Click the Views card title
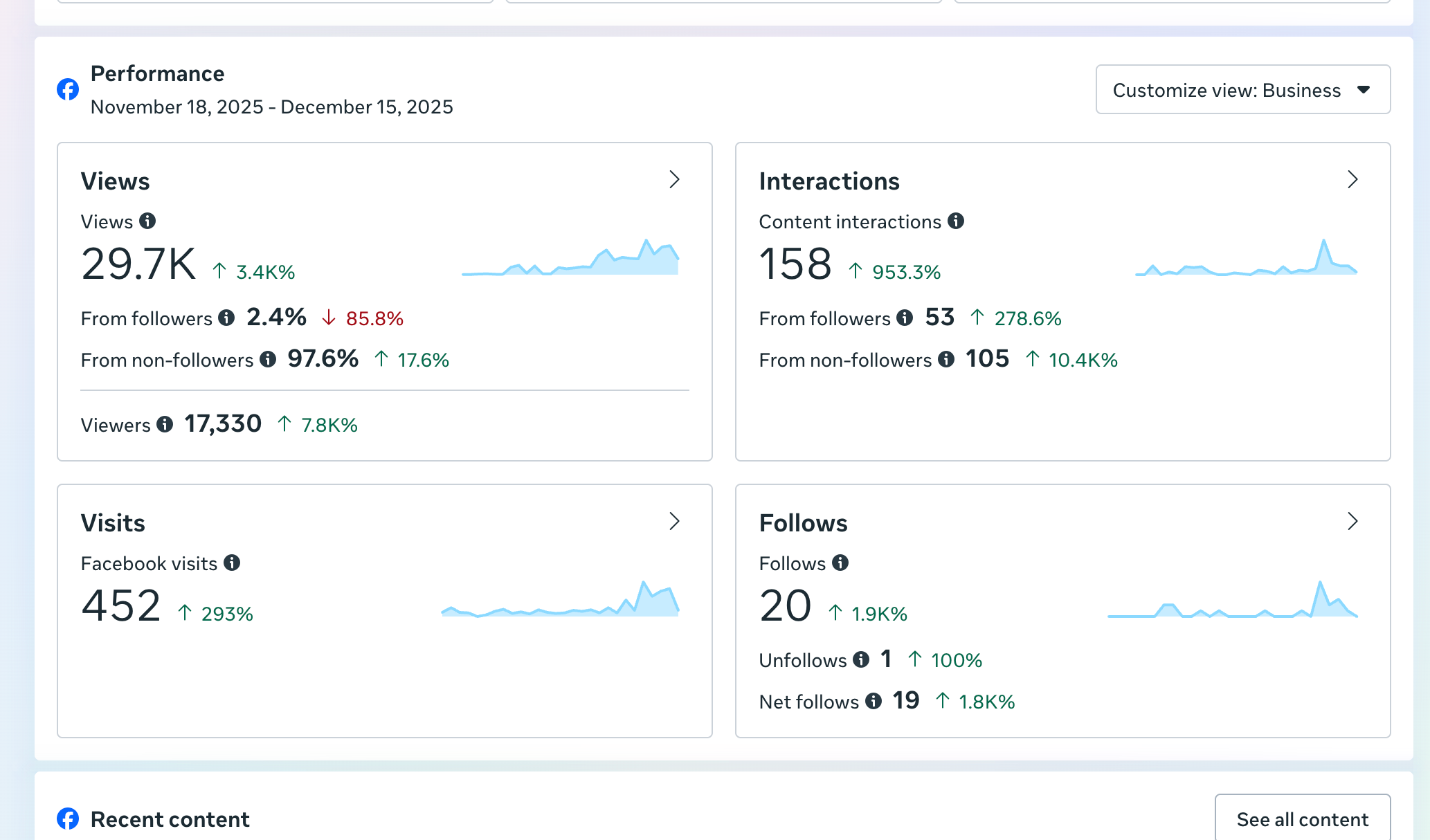Viewport: 1430px width, 840px height. tap(115, 181)
